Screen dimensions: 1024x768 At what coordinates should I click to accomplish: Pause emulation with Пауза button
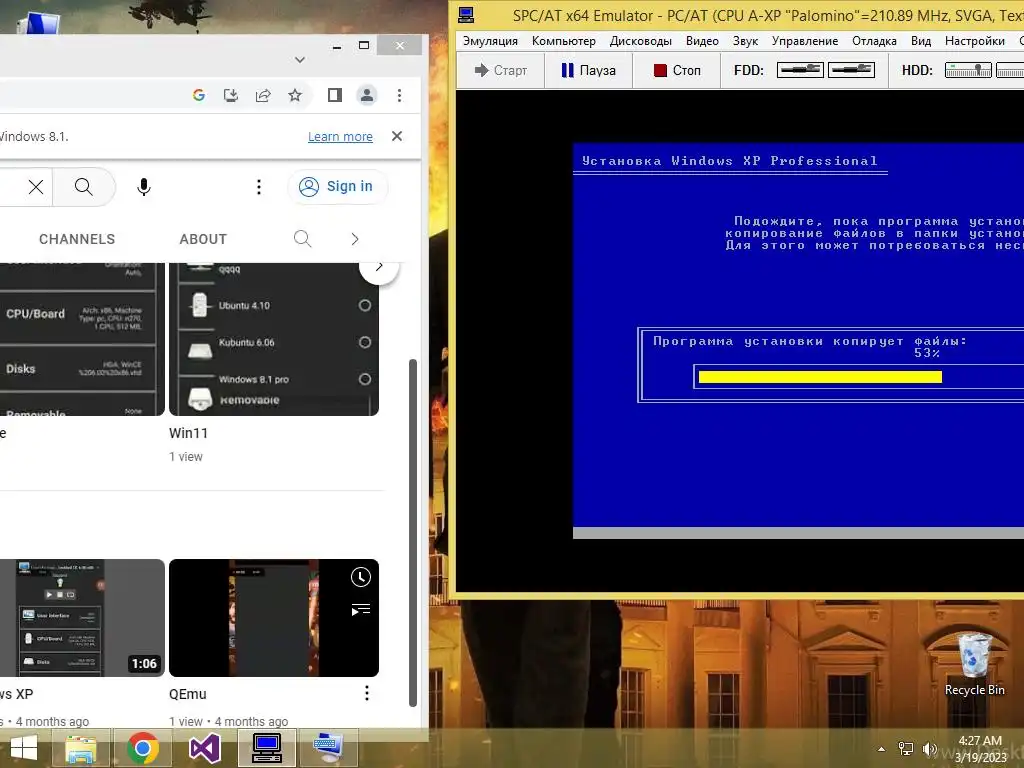coord(588,71)
